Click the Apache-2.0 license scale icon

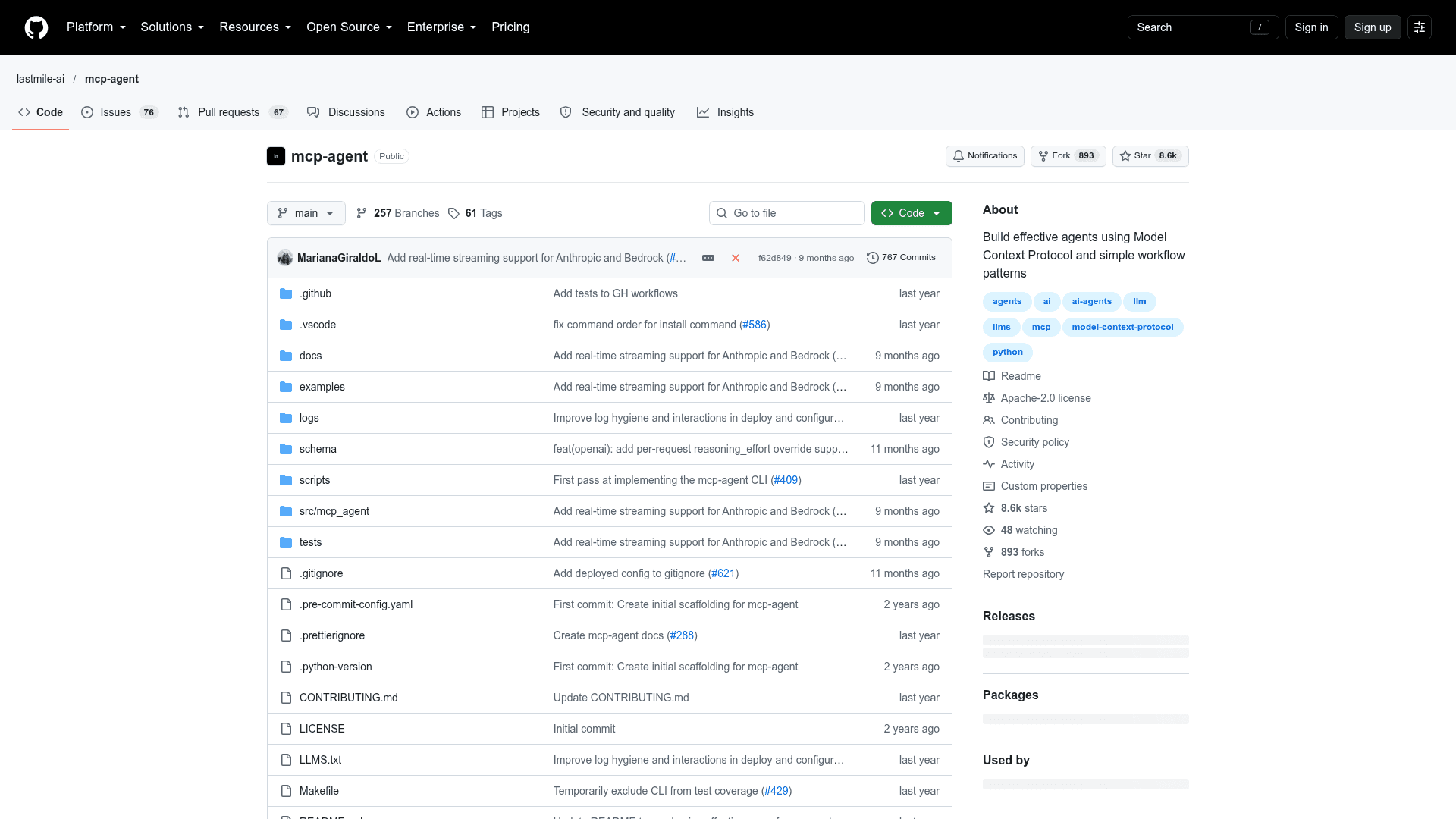tap(989, 398)
